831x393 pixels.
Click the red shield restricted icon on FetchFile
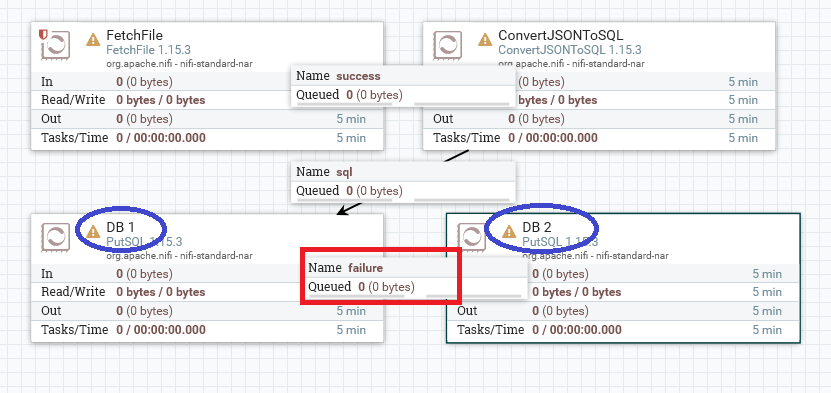coord(43,34)
